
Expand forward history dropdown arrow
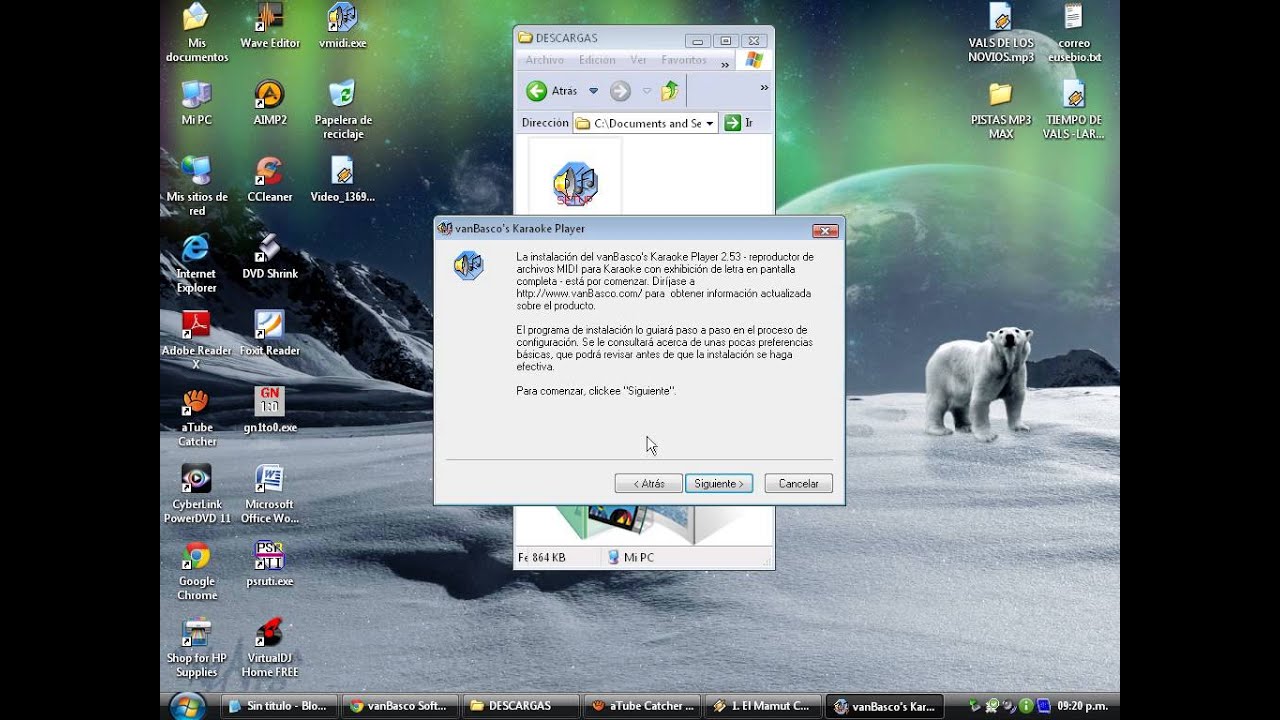pos(647,91)
